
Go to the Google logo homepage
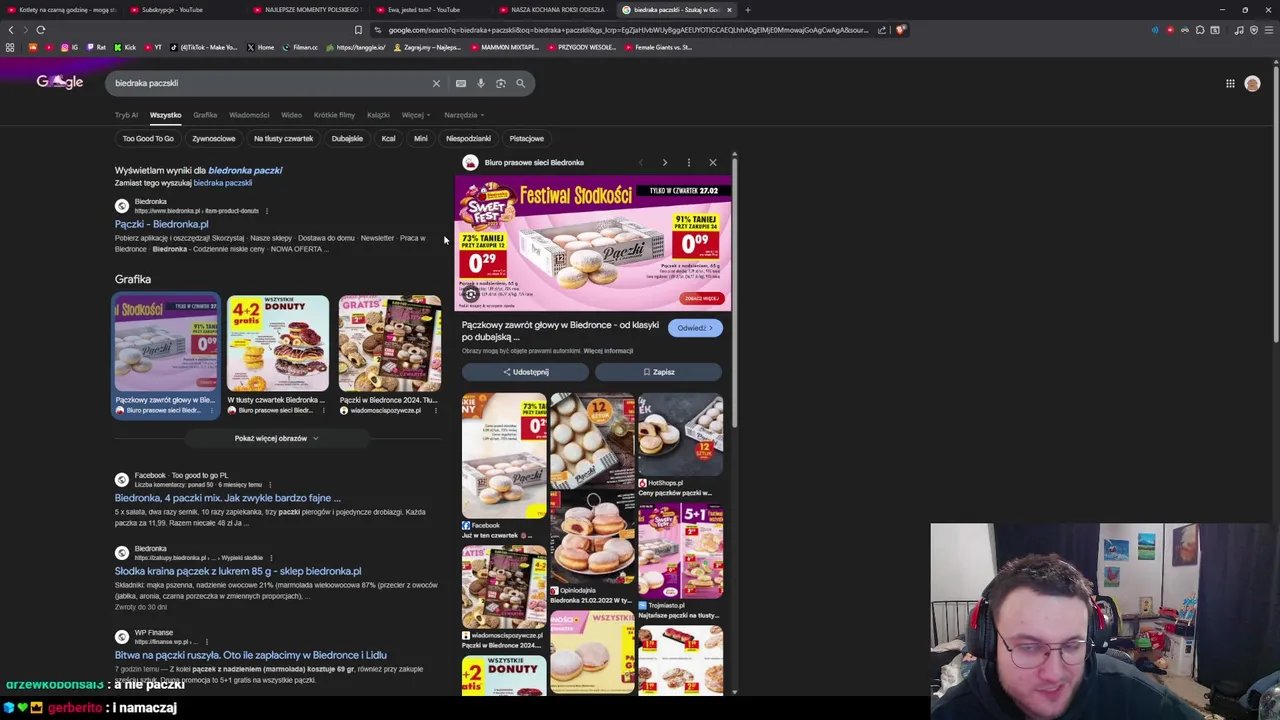[60, 82]
